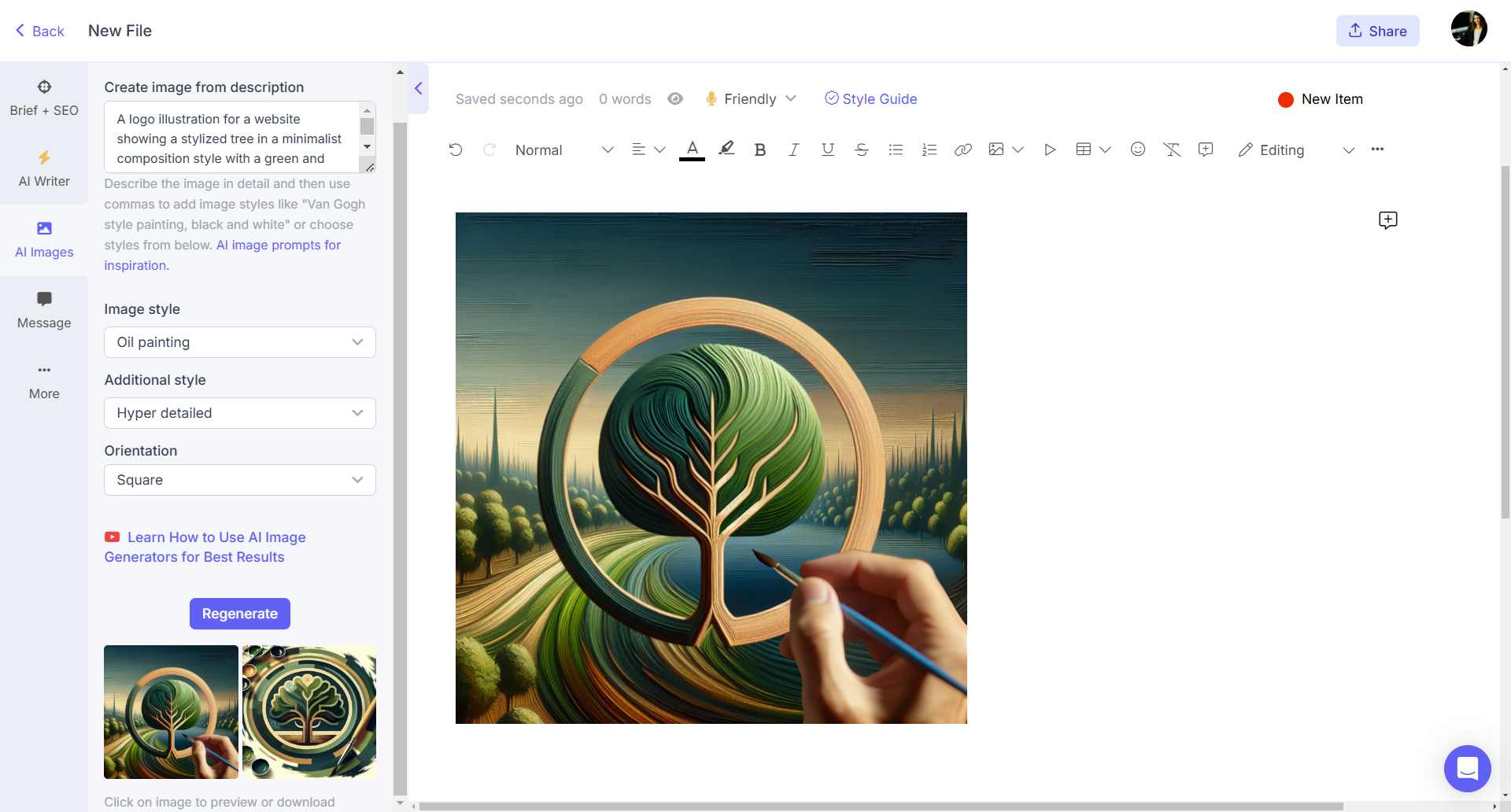Expand the alignment dropdown chevron
1511x812 pixels.
[x=659, y=149]
